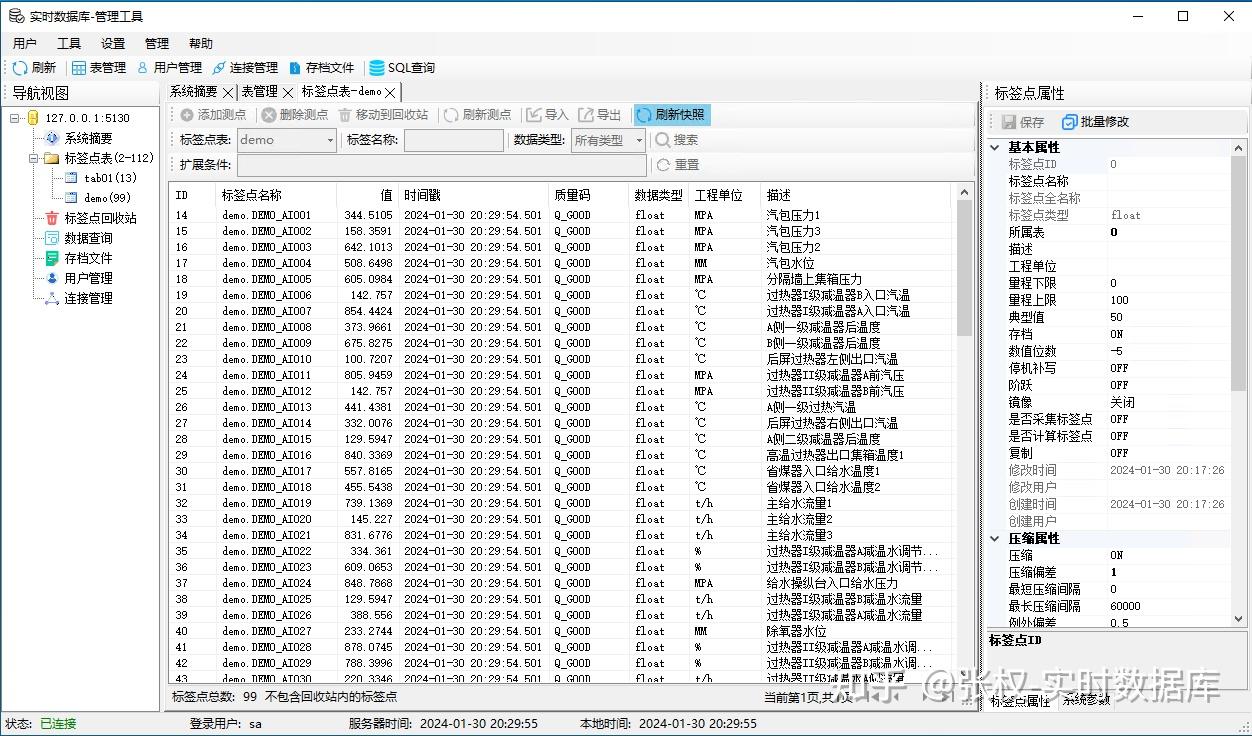Click 刷新测点 refresh points icon
1252x736 pixels.
[452, 115]
